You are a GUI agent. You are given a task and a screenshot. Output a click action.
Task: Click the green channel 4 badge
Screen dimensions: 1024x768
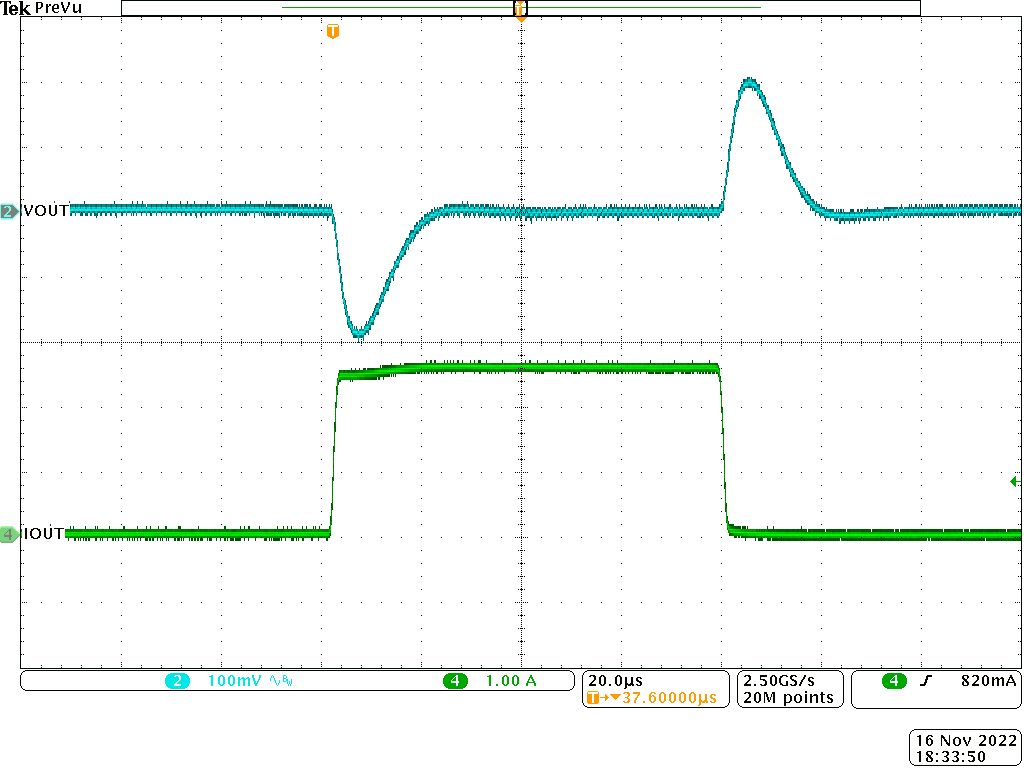(6, 533)
